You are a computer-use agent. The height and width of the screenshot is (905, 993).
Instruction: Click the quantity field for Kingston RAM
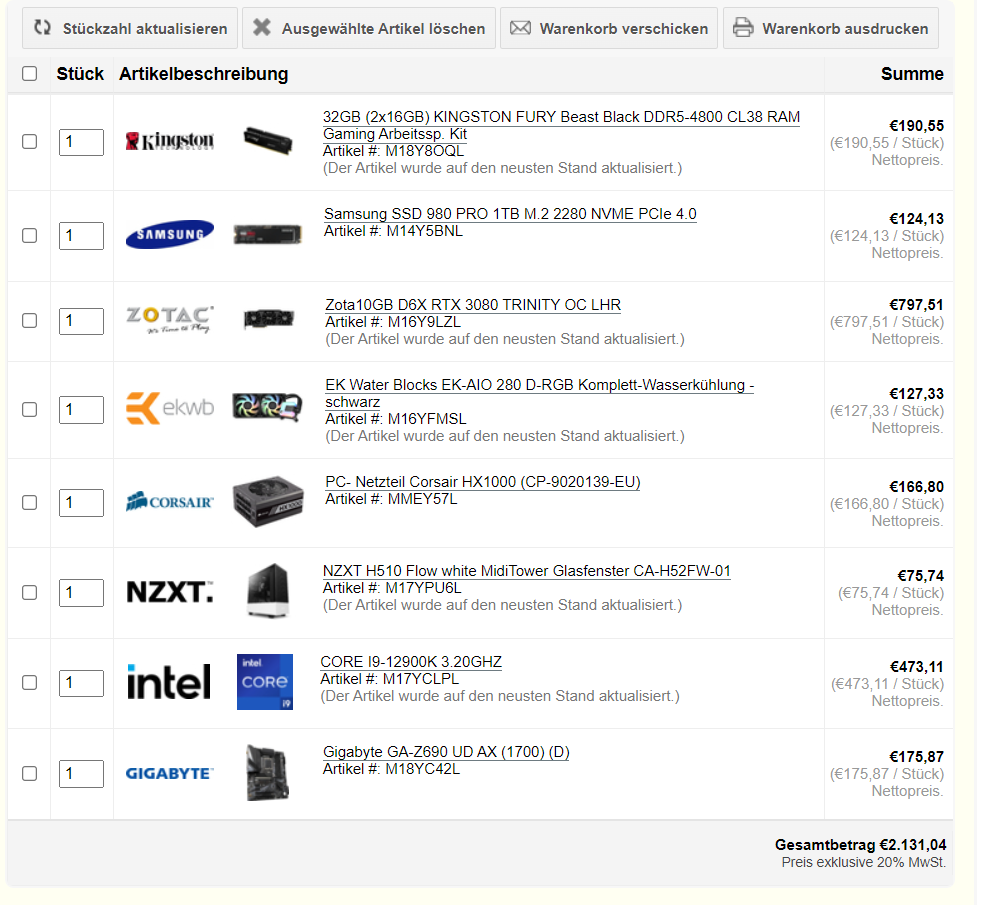click(81, 142)
